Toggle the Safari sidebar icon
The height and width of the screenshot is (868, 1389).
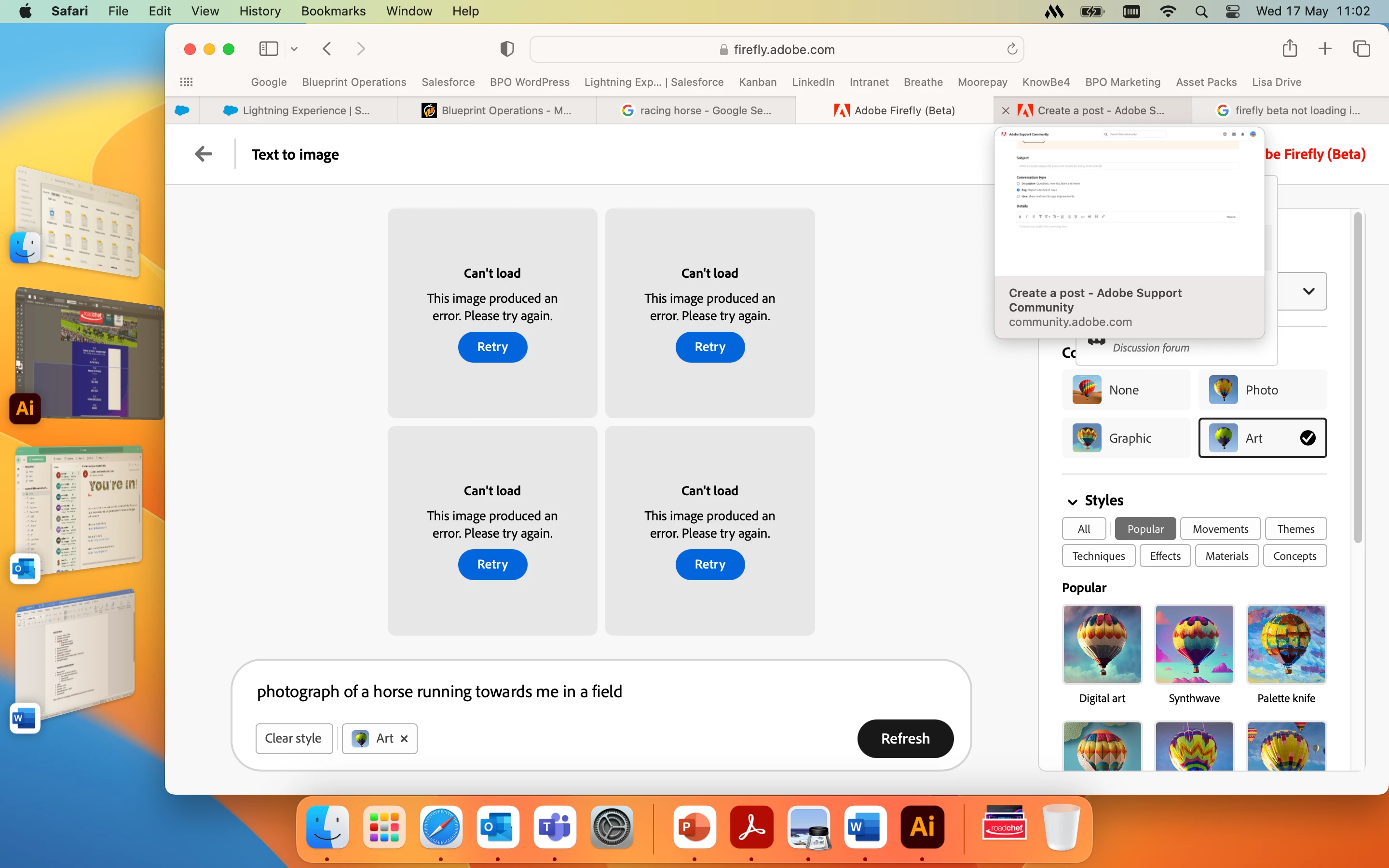(268, 49)
